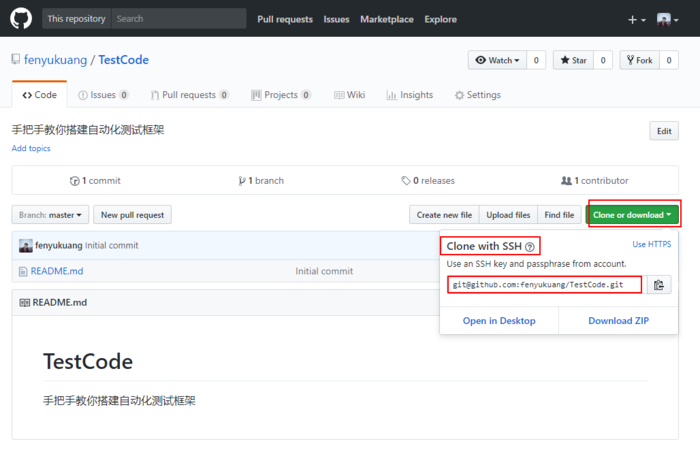Toggle the green Clone or download button
The image size is (700, 452).
click(632, 214)
